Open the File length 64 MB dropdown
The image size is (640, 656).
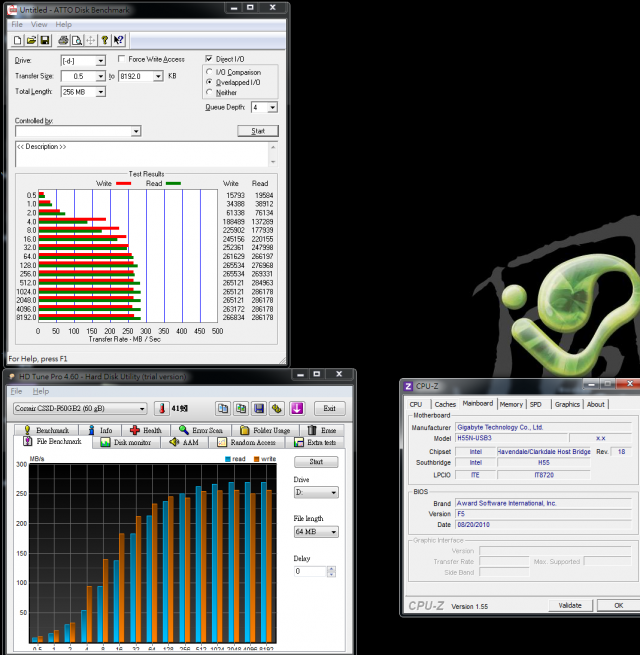pos(316,532)
